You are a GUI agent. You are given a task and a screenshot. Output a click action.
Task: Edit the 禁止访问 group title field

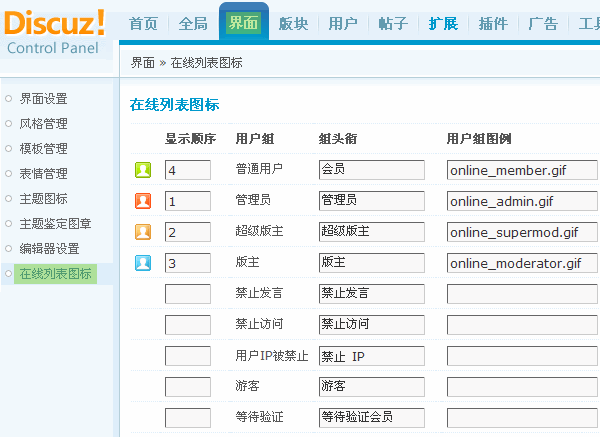(372, 325)
